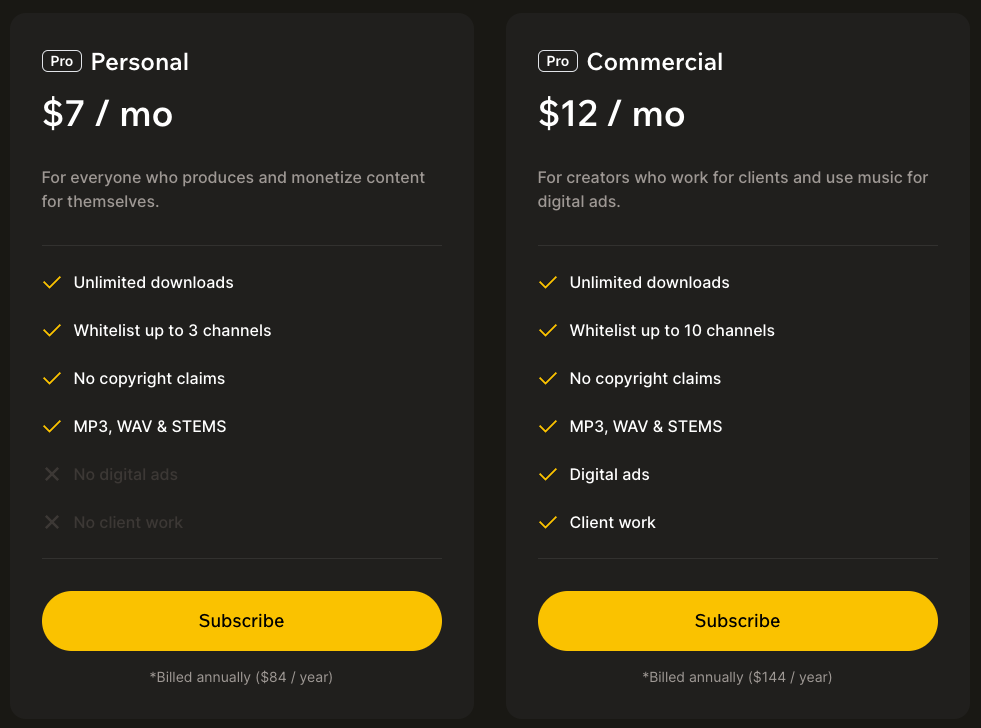Click the Billed annually ($144 / year) note
Viewport: 981px width, 728px height.
737,677
